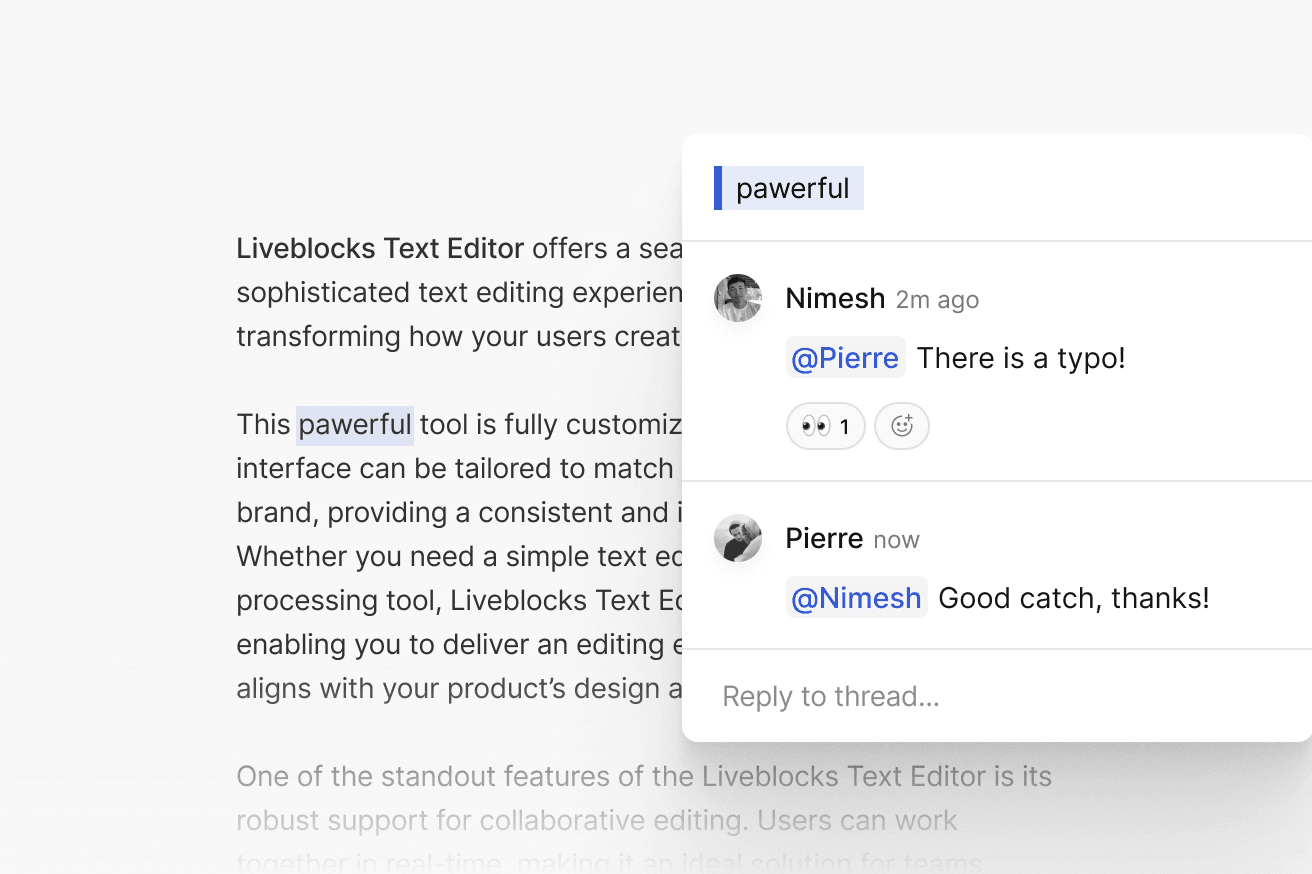This screenshot has width=1312, height=874.
Task: Toggle the eyes reaction on Nimesh's comment
Action: coord(825,425)
